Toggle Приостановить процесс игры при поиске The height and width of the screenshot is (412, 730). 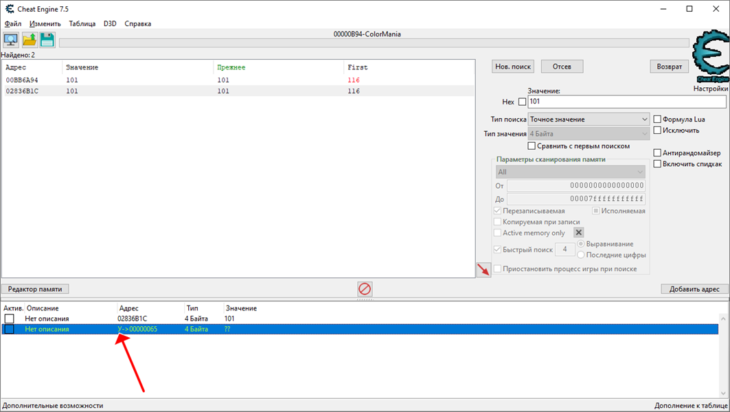[x=497, y=269]
